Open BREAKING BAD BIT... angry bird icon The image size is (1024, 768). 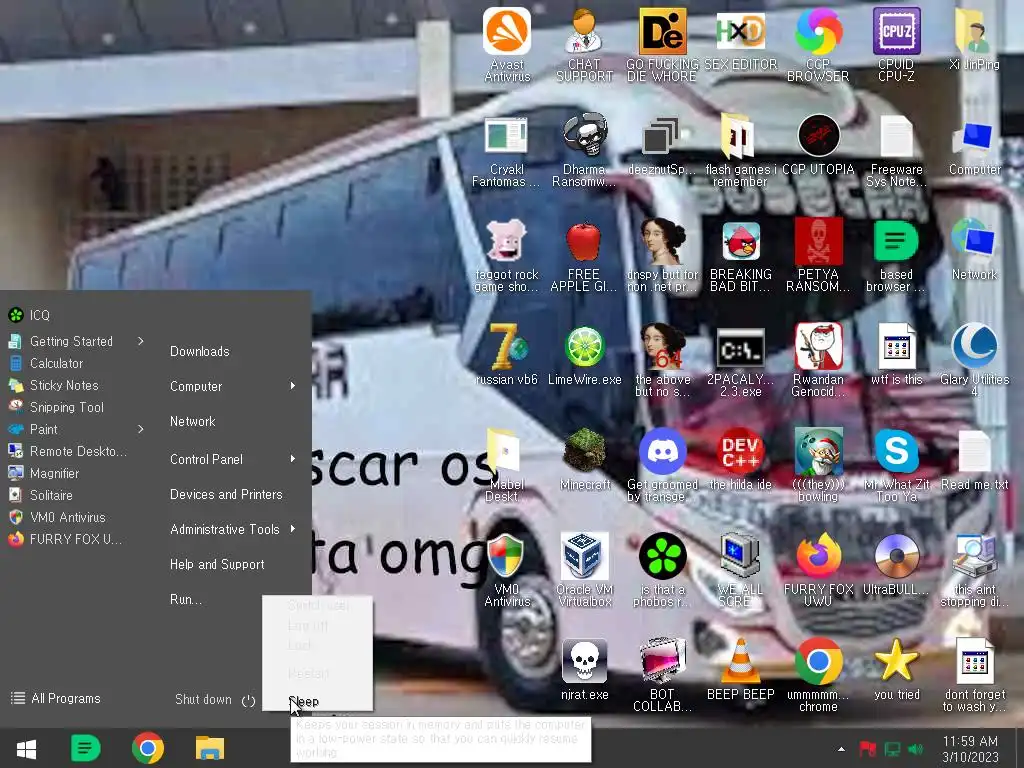tap(740, 256)
